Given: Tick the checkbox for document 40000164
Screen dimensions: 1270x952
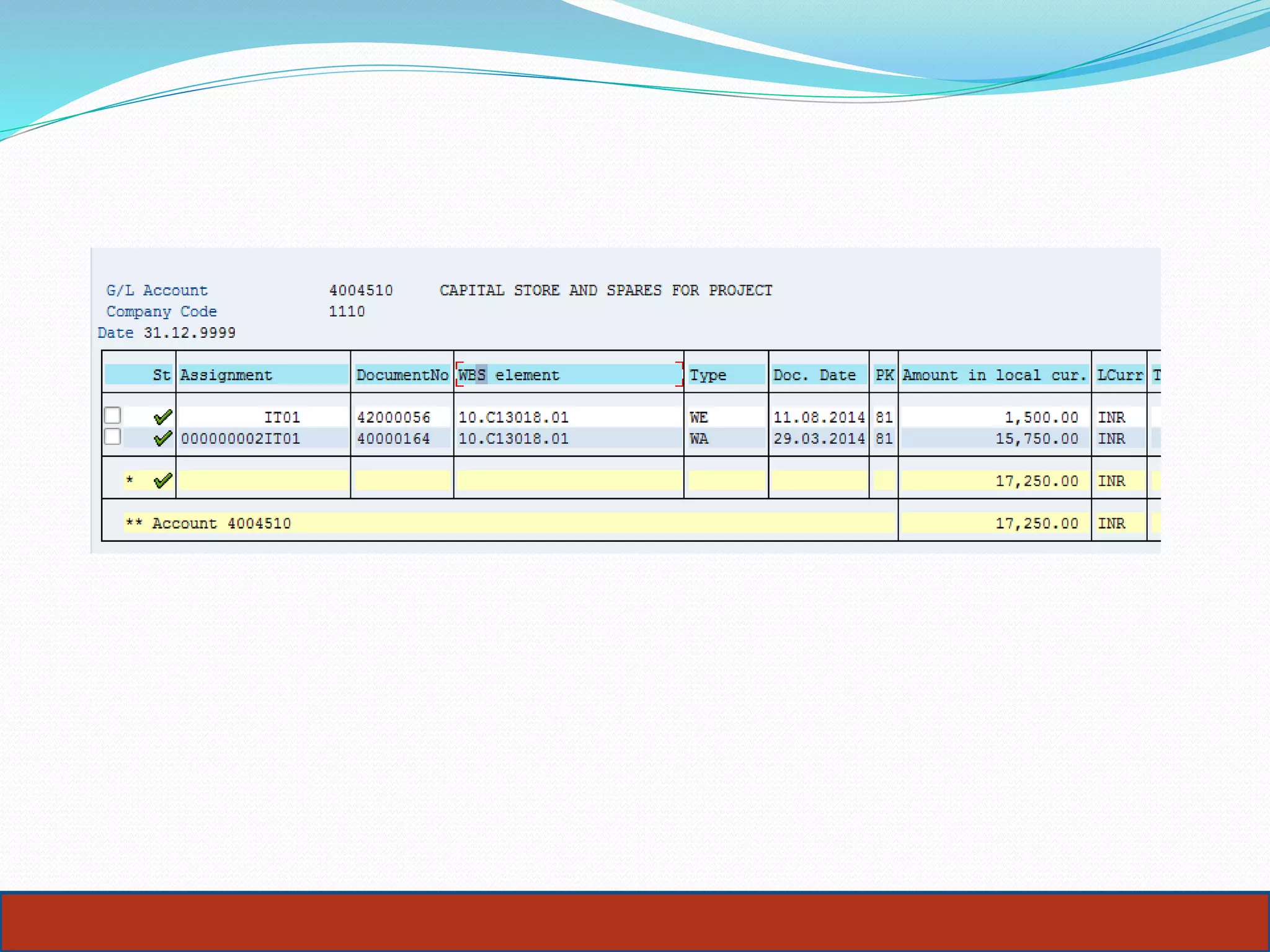Looking at the screenshot, I should (x=112, y=436).
